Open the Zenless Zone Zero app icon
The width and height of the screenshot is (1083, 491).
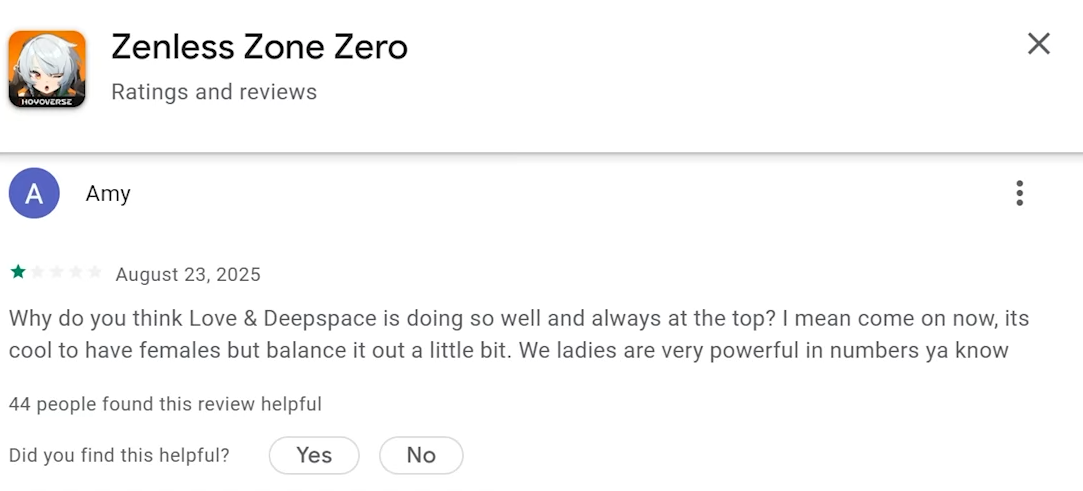(47, 69)
